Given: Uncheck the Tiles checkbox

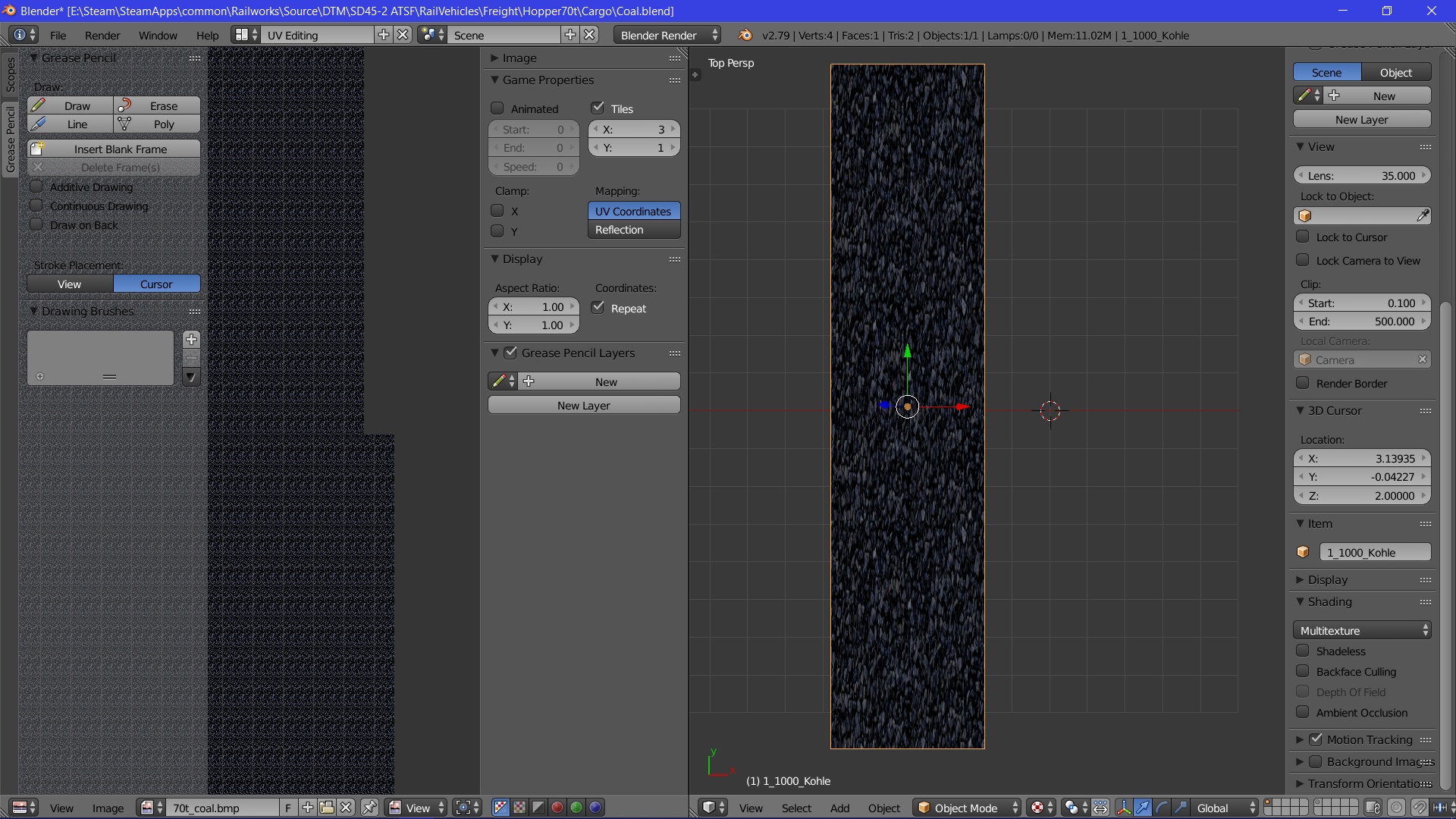Looking at the screenshot, I should coord(598,108).
